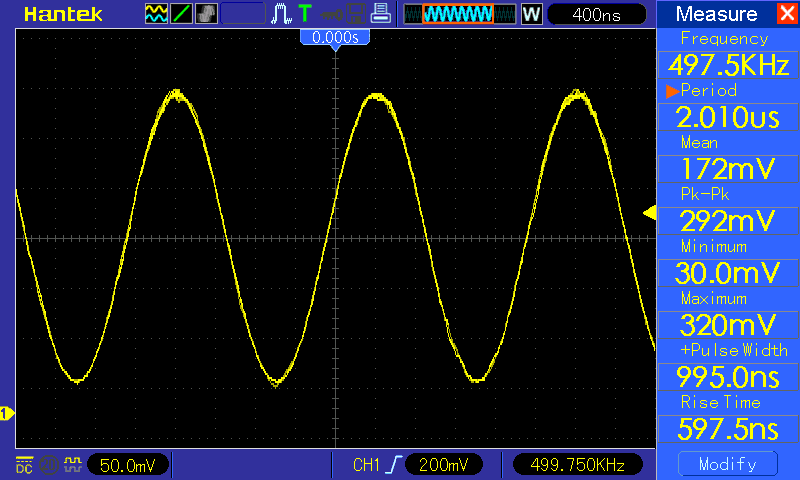Click the 20 bandwidth limit icon
The image size is (800, 480).
pyautogui.click(x=48, y=465)
